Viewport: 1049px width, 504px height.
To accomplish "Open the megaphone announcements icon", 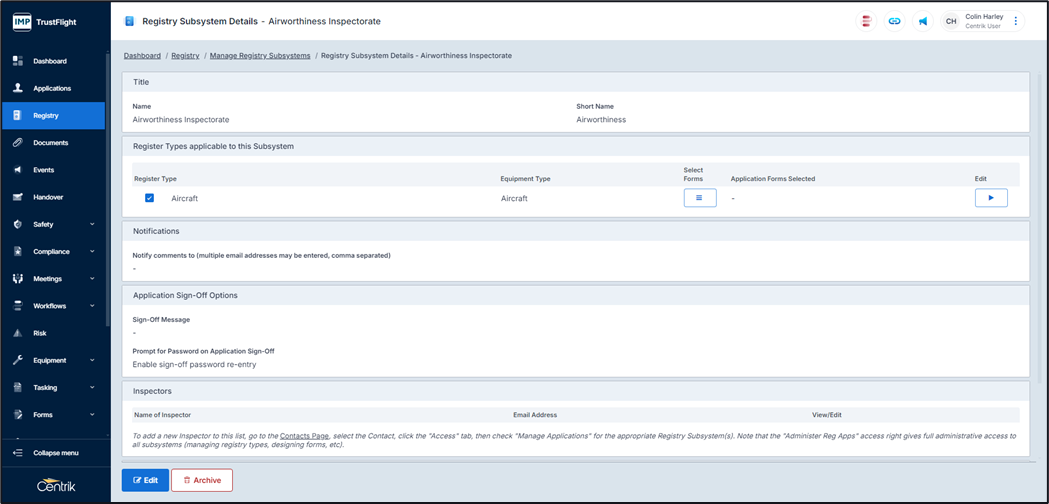I will [x=923, y=21].
